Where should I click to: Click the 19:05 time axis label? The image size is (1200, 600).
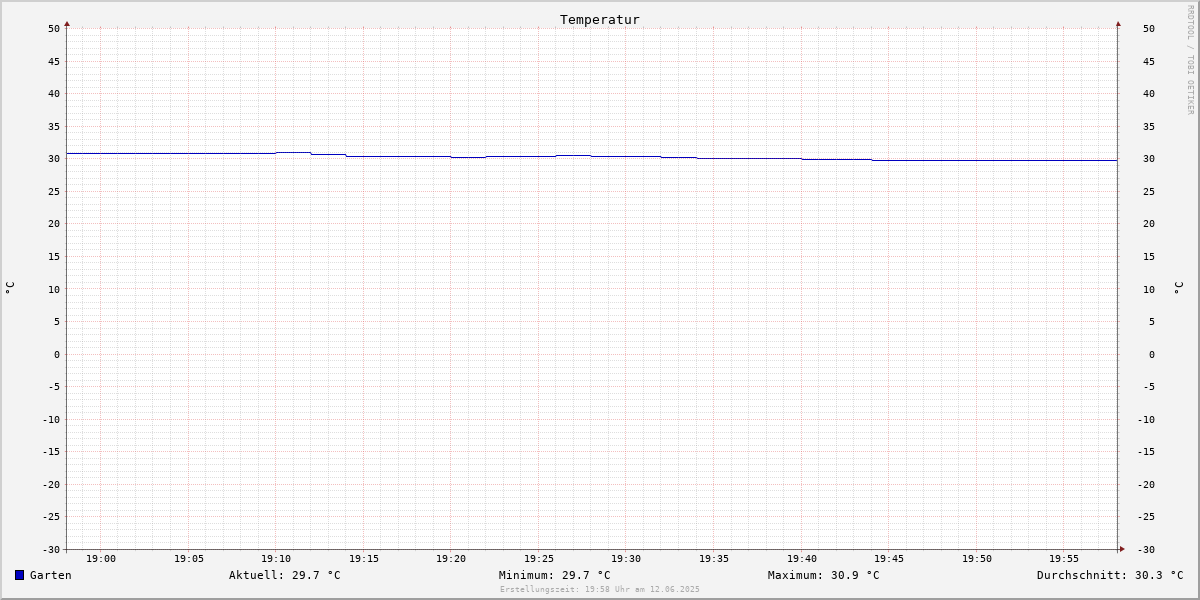pos(189,558)
